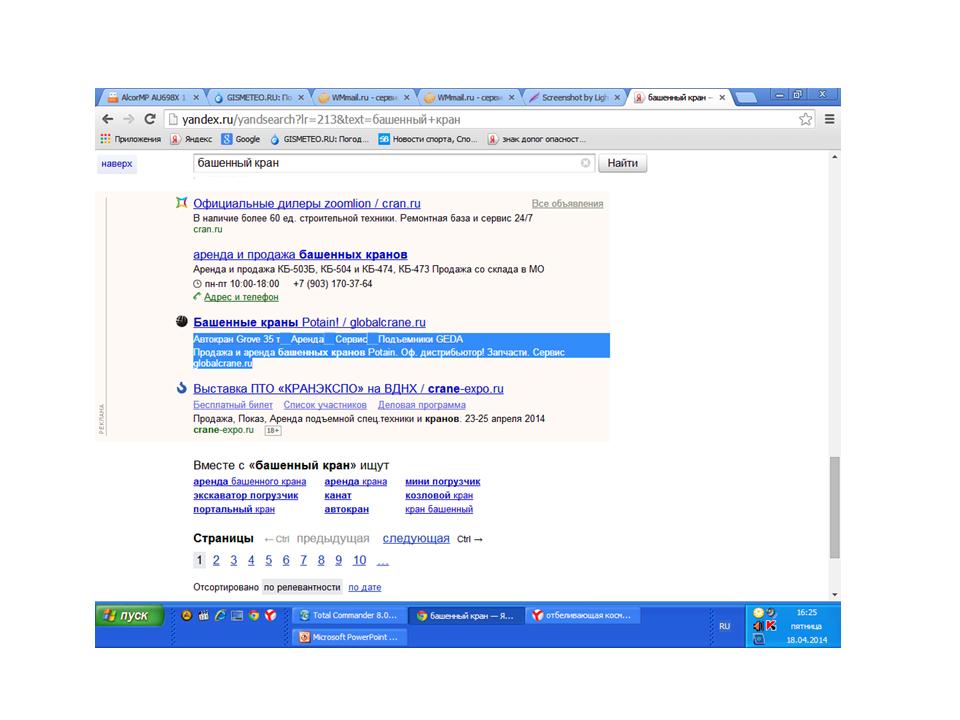Viewport: 960px width, 720px height.
Task: Click related search козловой кран
Action: (x=439, y=495)
